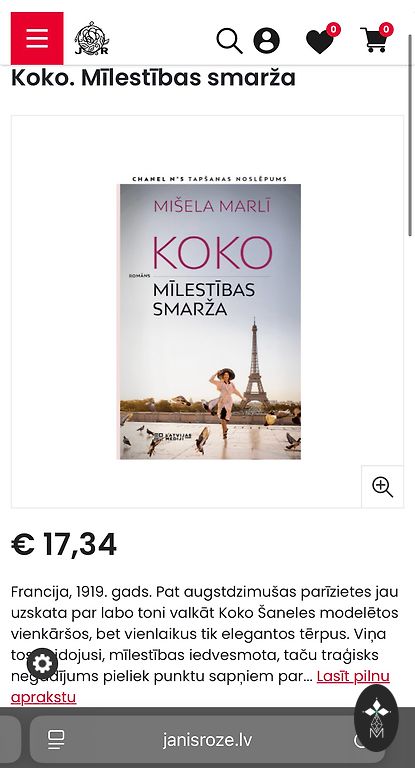415x768 pixels.
Task: Go to the Jānis Roze logo homepage
Action: click(x=92, y=39)
